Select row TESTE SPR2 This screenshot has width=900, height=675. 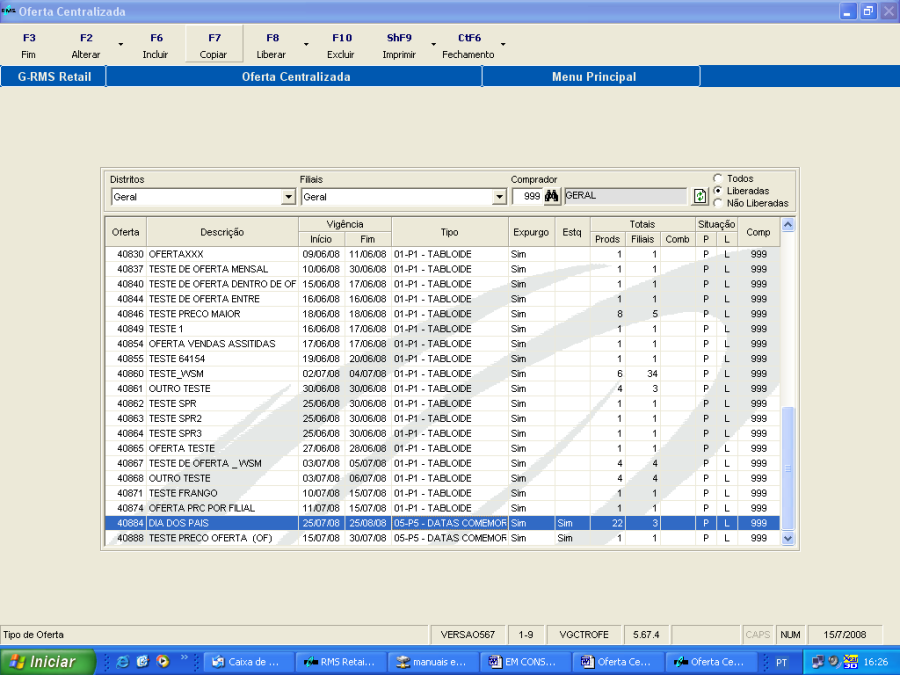point(443,418)
